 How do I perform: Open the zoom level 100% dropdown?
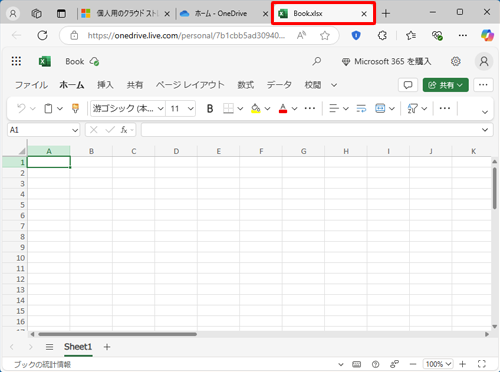[438, 364]
